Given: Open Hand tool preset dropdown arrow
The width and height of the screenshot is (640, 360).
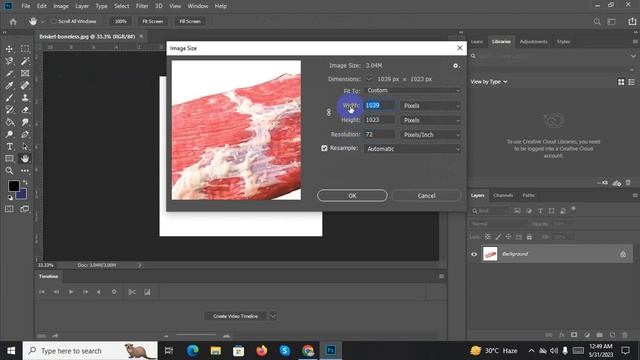Looking at the screenshot, I should (x=42, y=22).
